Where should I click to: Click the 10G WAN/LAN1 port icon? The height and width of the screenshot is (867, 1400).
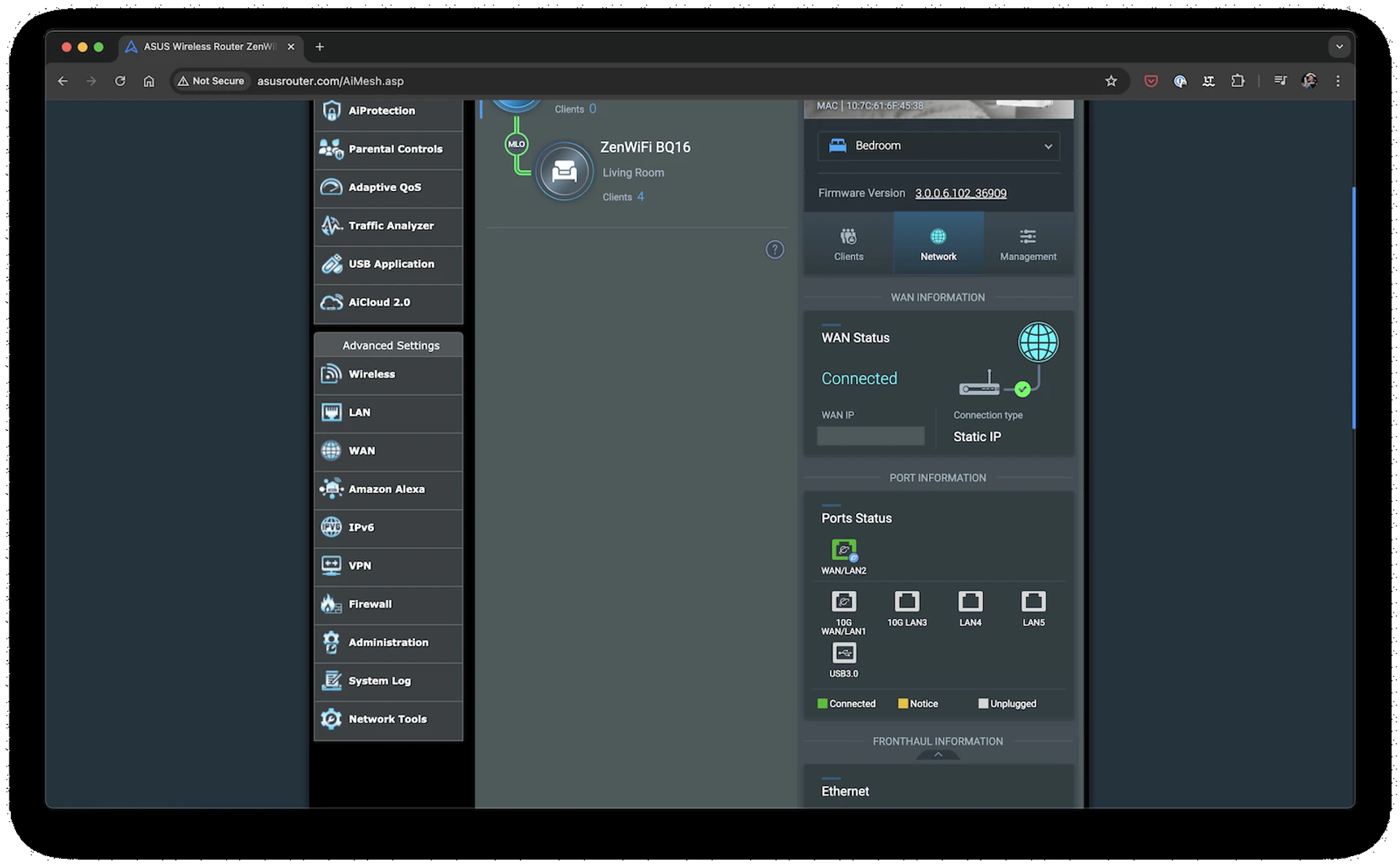[x=844, y=602]
